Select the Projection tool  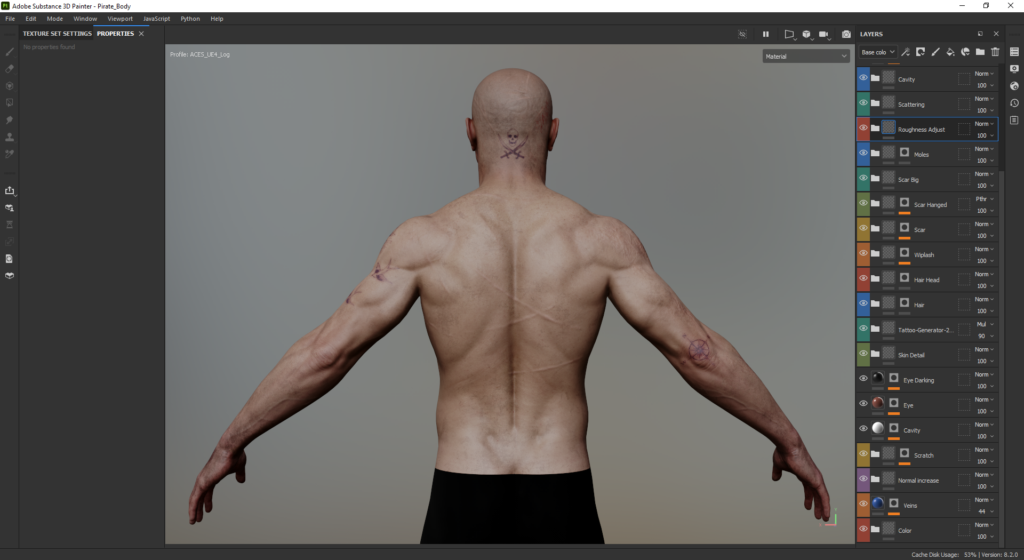tap(10, 86)
